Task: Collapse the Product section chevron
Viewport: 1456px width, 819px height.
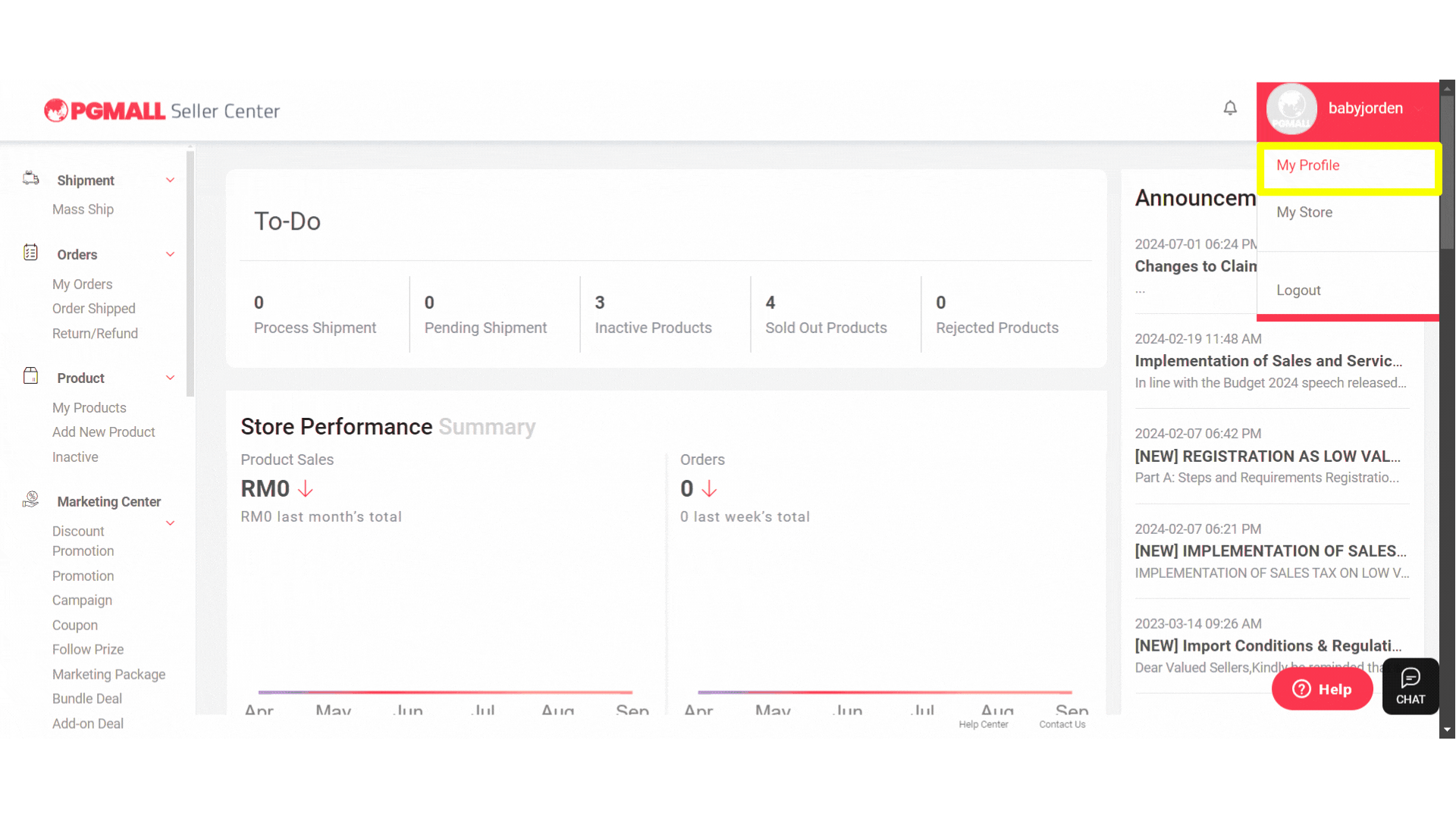Action: [171, 378]
